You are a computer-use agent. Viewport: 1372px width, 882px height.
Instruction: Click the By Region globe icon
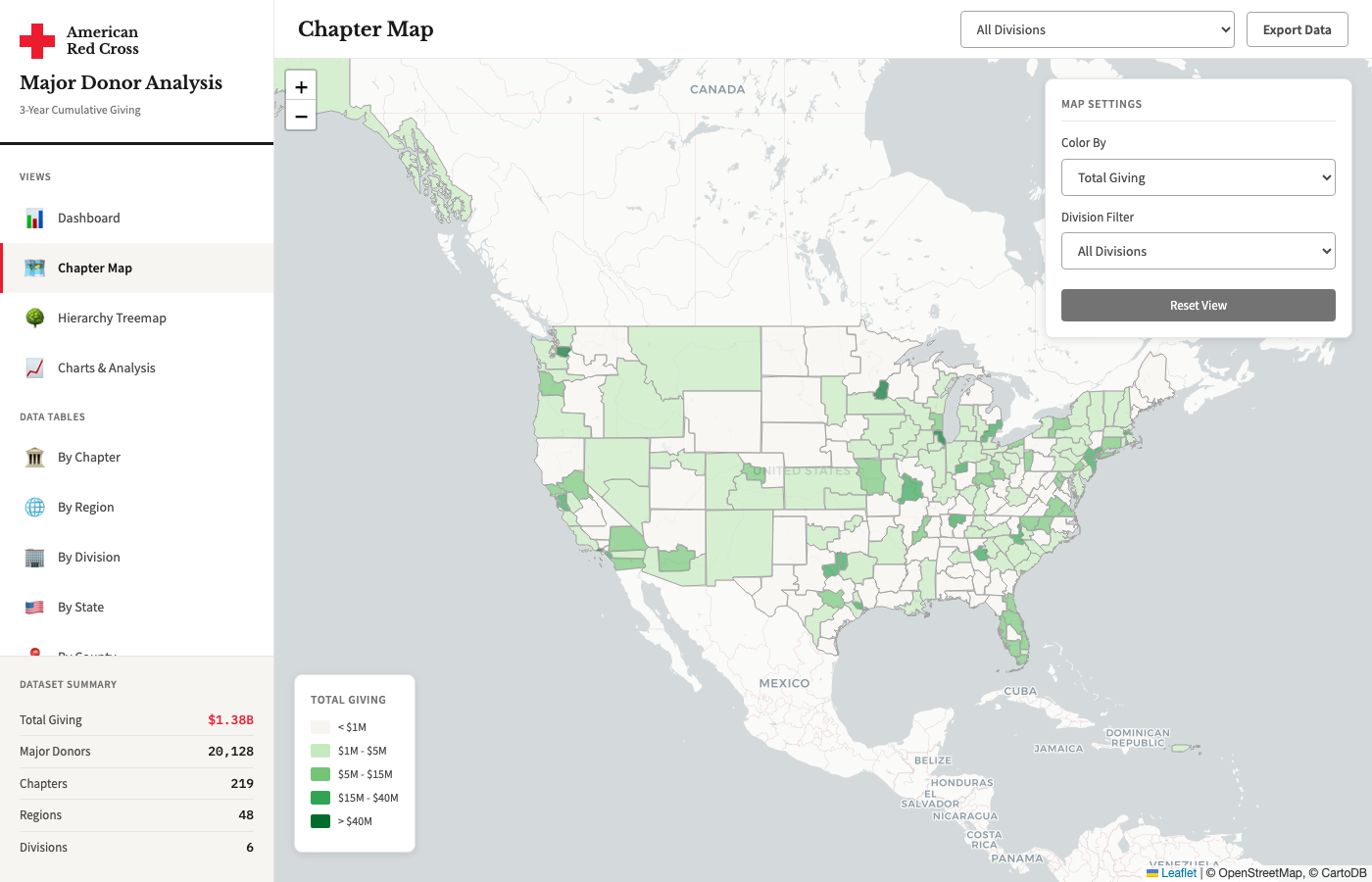(35, 508)
